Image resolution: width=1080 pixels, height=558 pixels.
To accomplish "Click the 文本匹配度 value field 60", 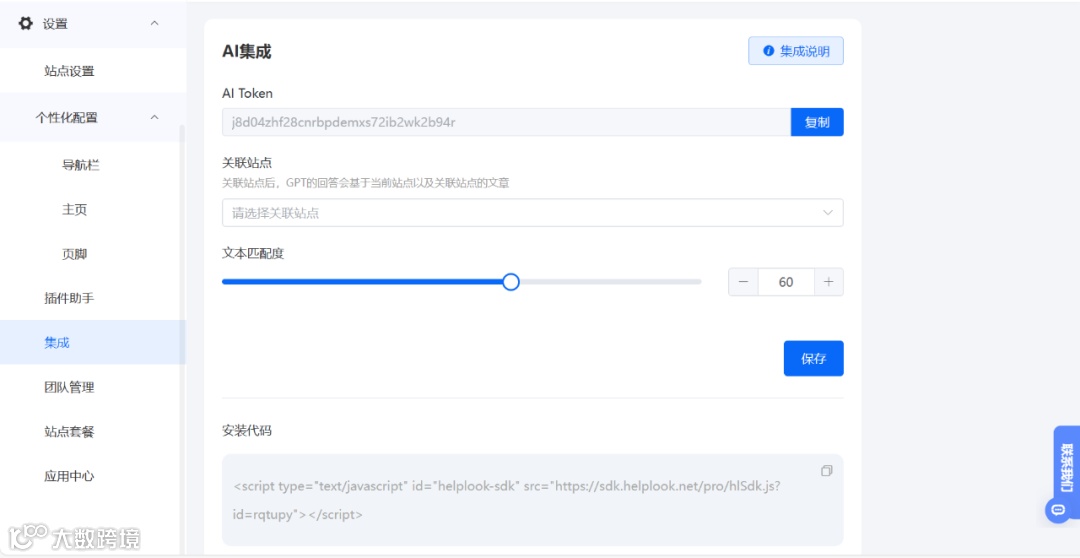I will (x=786, y=282).
